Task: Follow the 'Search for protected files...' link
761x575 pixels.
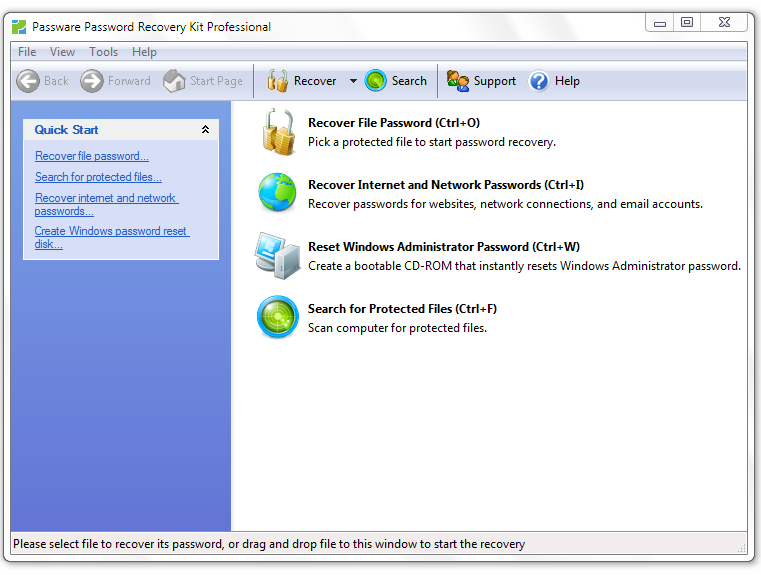Action: (98, 177)
